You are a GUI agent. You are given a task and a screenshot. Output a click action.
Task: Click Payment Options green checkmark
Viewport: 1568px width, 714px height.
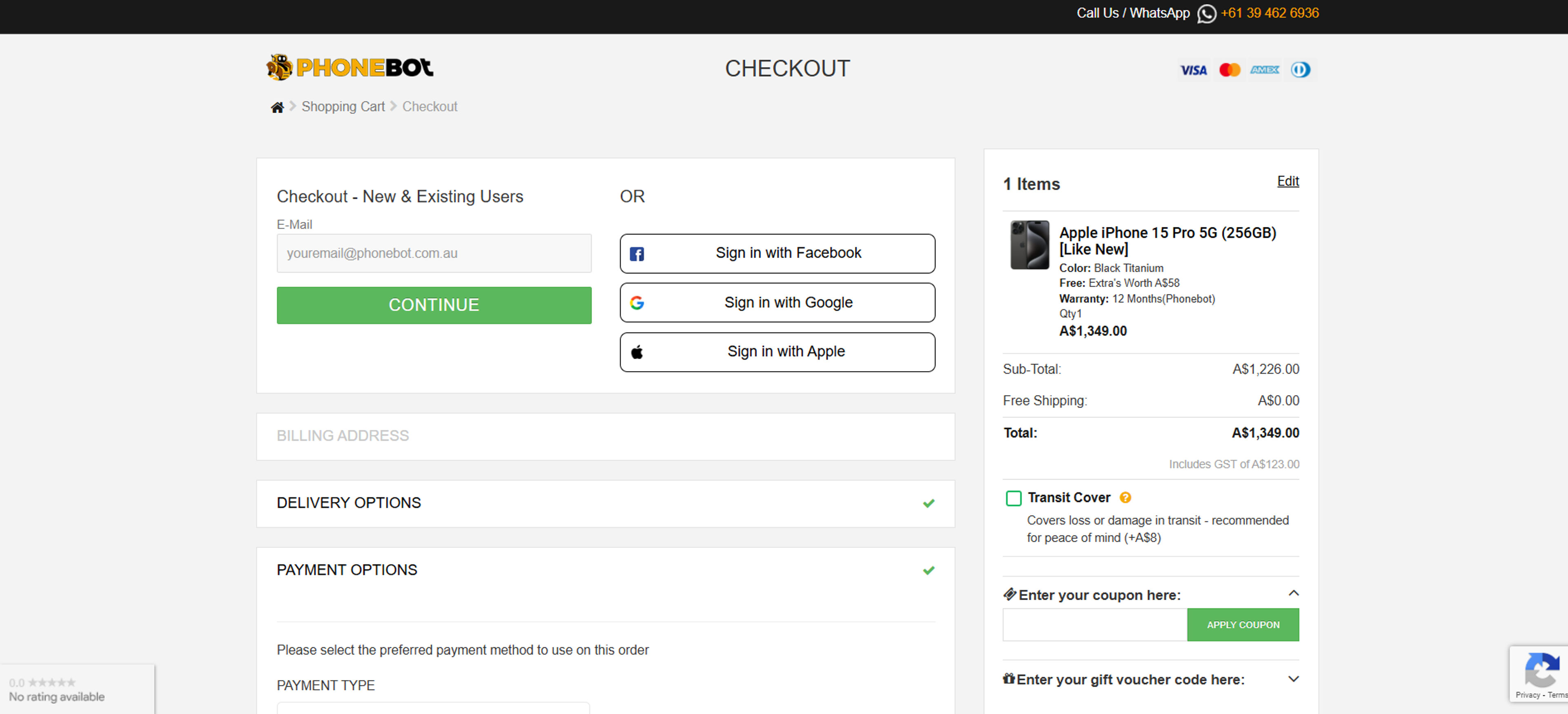pyautogui.click(x=928, y=570)
